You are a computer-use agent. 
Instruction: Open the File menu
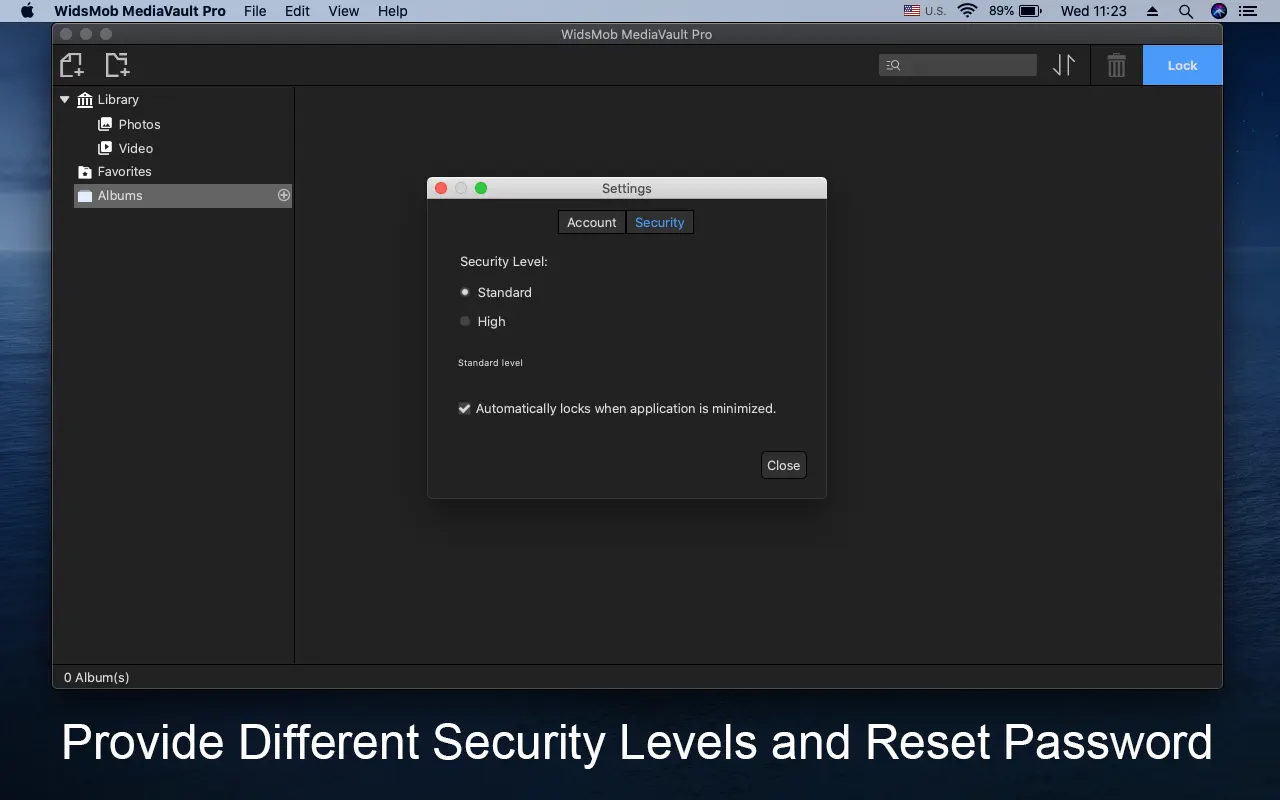[255, 11]
